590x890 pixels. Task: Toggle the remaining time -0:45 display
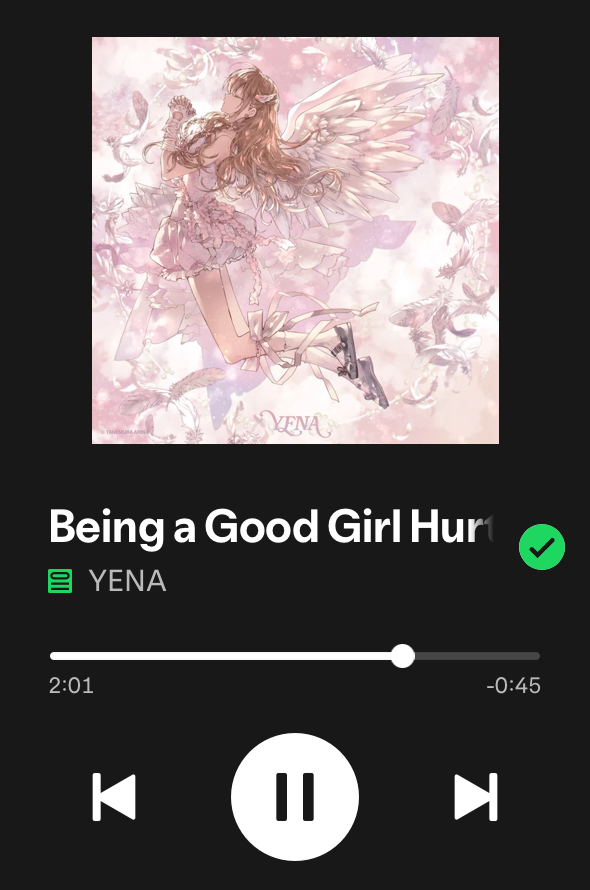(x=513, y=686)
